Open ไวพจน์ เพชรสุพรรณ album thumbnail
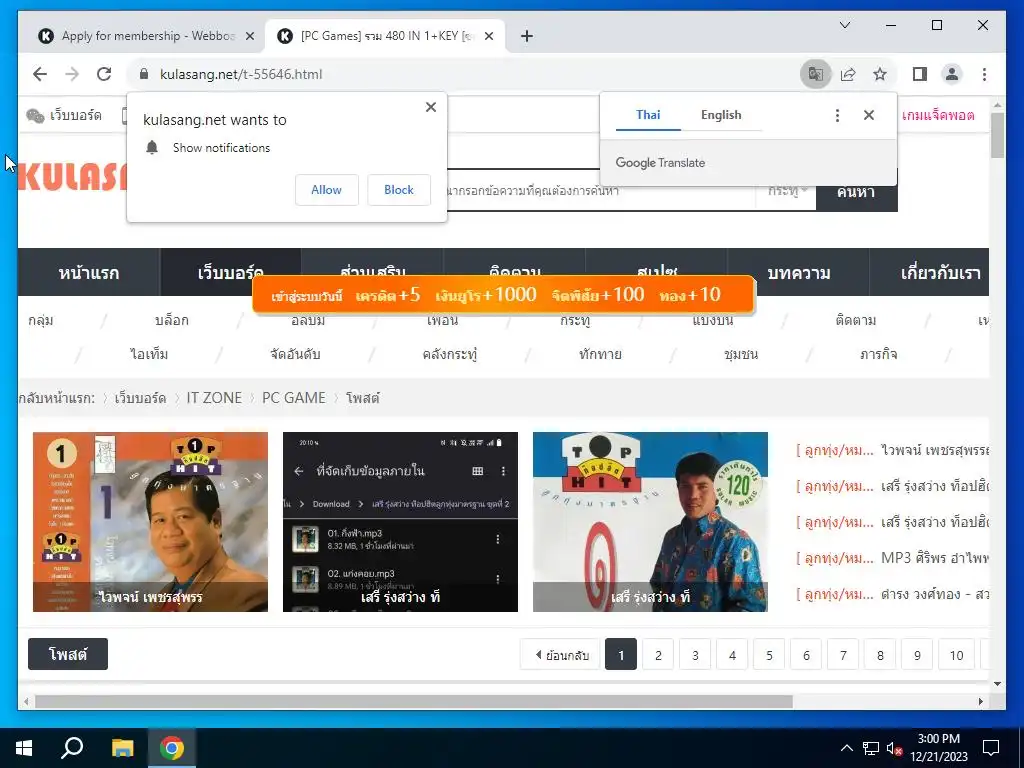This screenshot has height=768, width=1024. coord(150,522)
